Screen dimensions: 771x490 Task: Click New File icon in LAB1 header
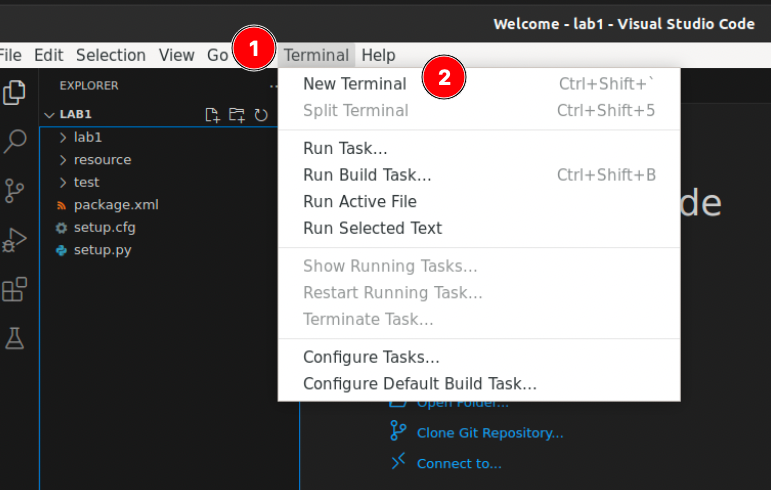pos(212,115)
